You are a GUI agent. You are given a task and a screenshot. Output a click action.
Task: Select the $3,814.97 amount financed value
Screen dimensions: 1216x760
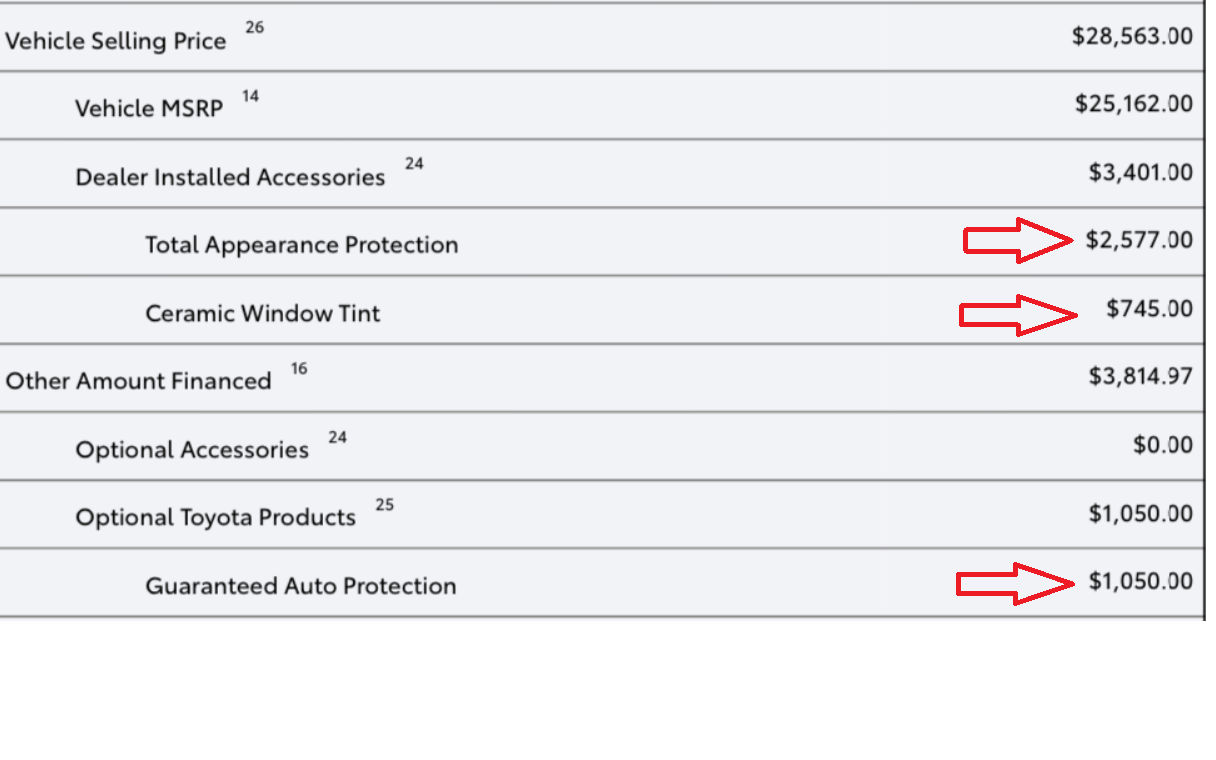[1141, 376]
